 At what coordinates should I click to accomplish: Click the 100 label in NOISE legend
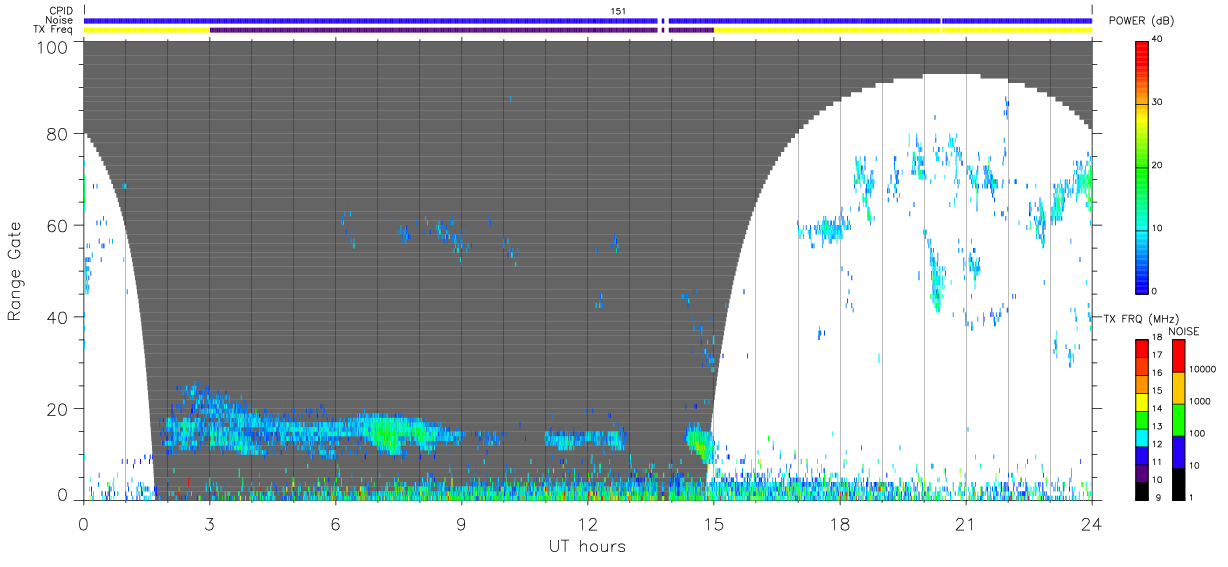tap(1197, 433)
